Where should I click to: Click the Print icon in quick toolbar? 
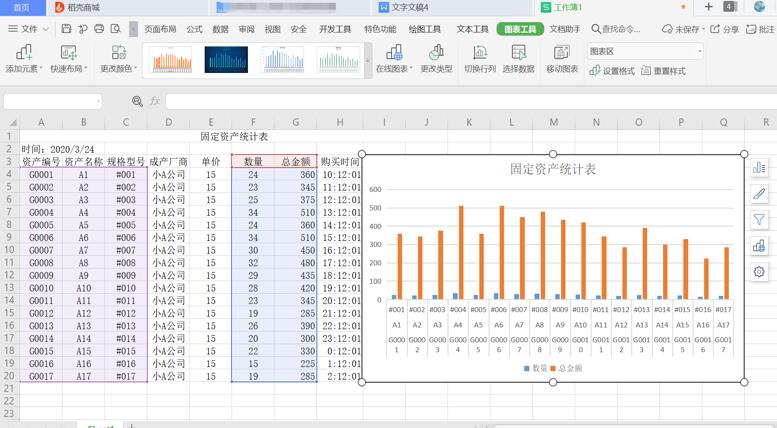[99, 29]
